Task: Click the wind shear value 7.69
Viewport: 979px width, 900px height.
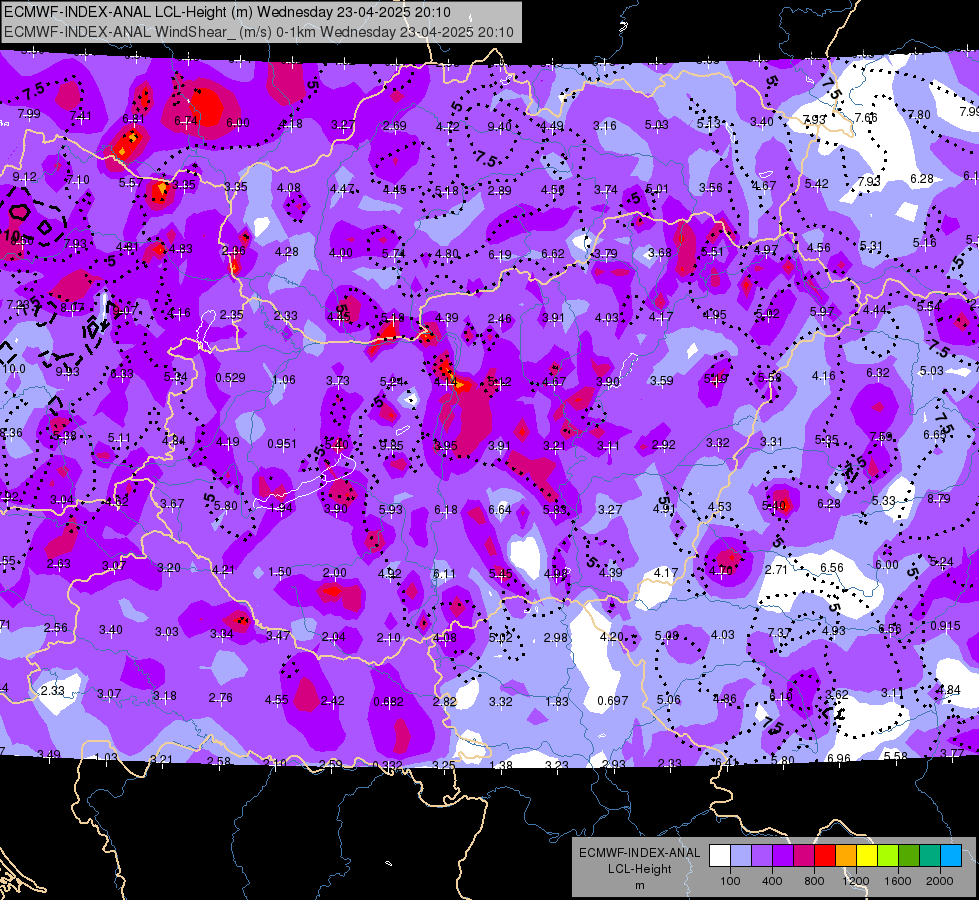Action: pyautogui.click(x=881, y=436)
